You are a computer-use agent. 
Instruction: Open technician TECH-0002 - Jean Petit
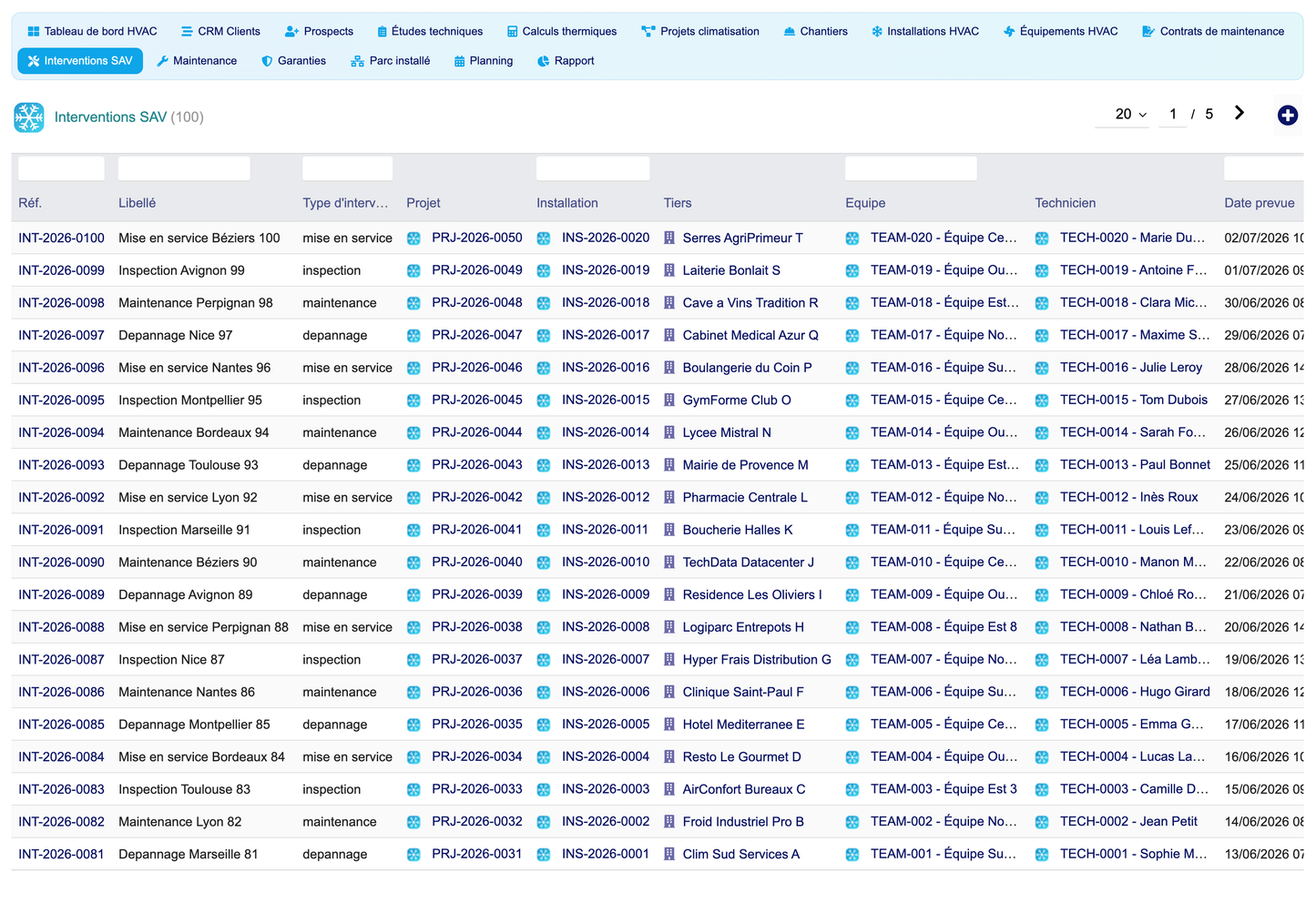tap(1128, 821)
